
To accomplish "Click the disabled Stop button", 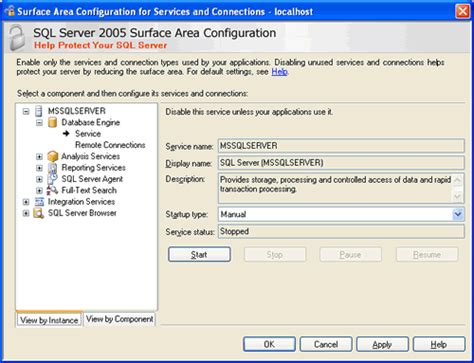I will click(x=275, y=255).
